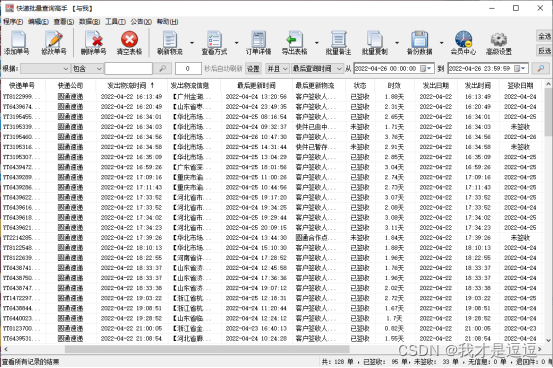Click the 2022-04-24 23:49:35 update time cell

coord(256,107)
